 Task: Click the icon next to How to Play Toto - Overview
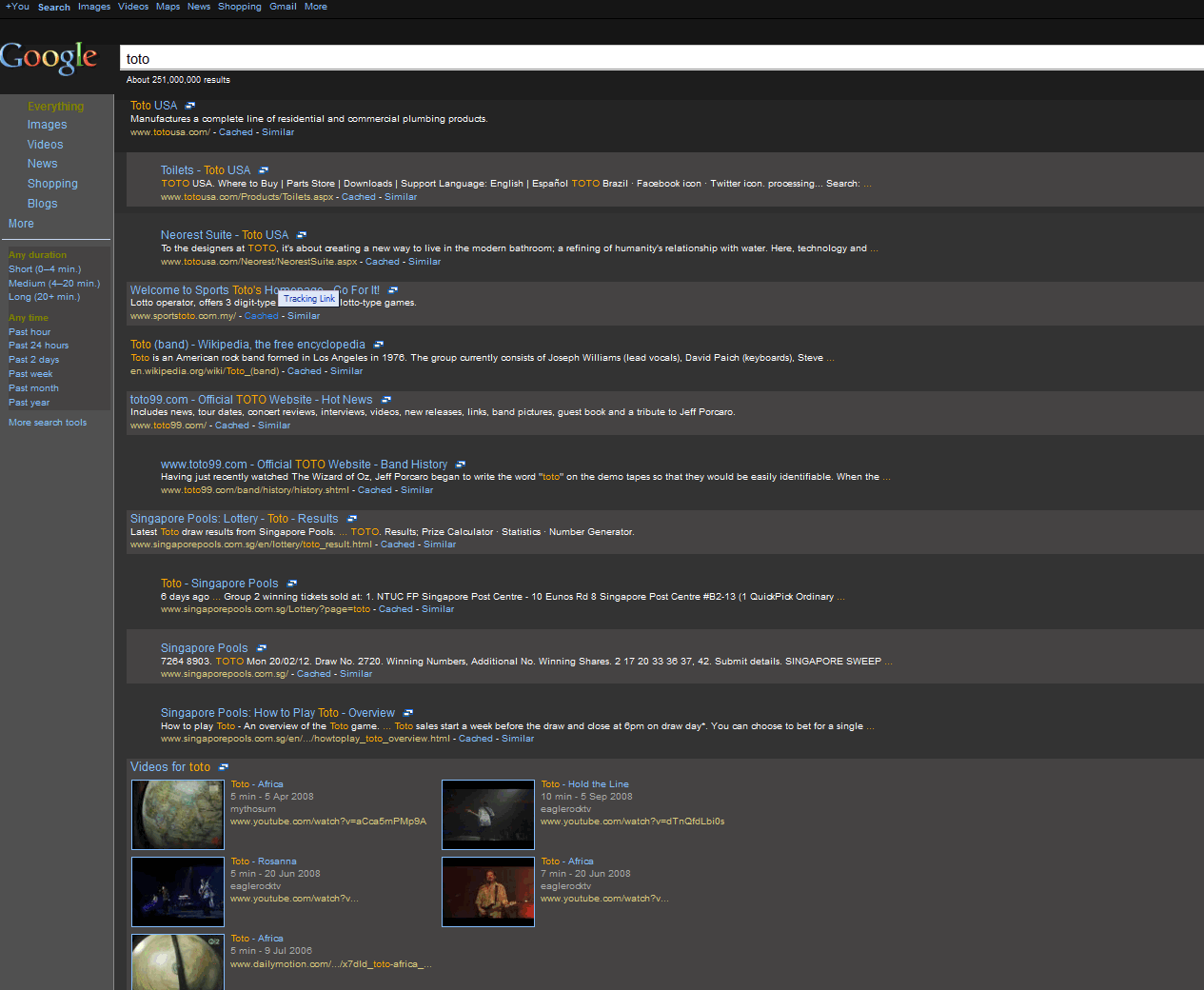[407, 713]
